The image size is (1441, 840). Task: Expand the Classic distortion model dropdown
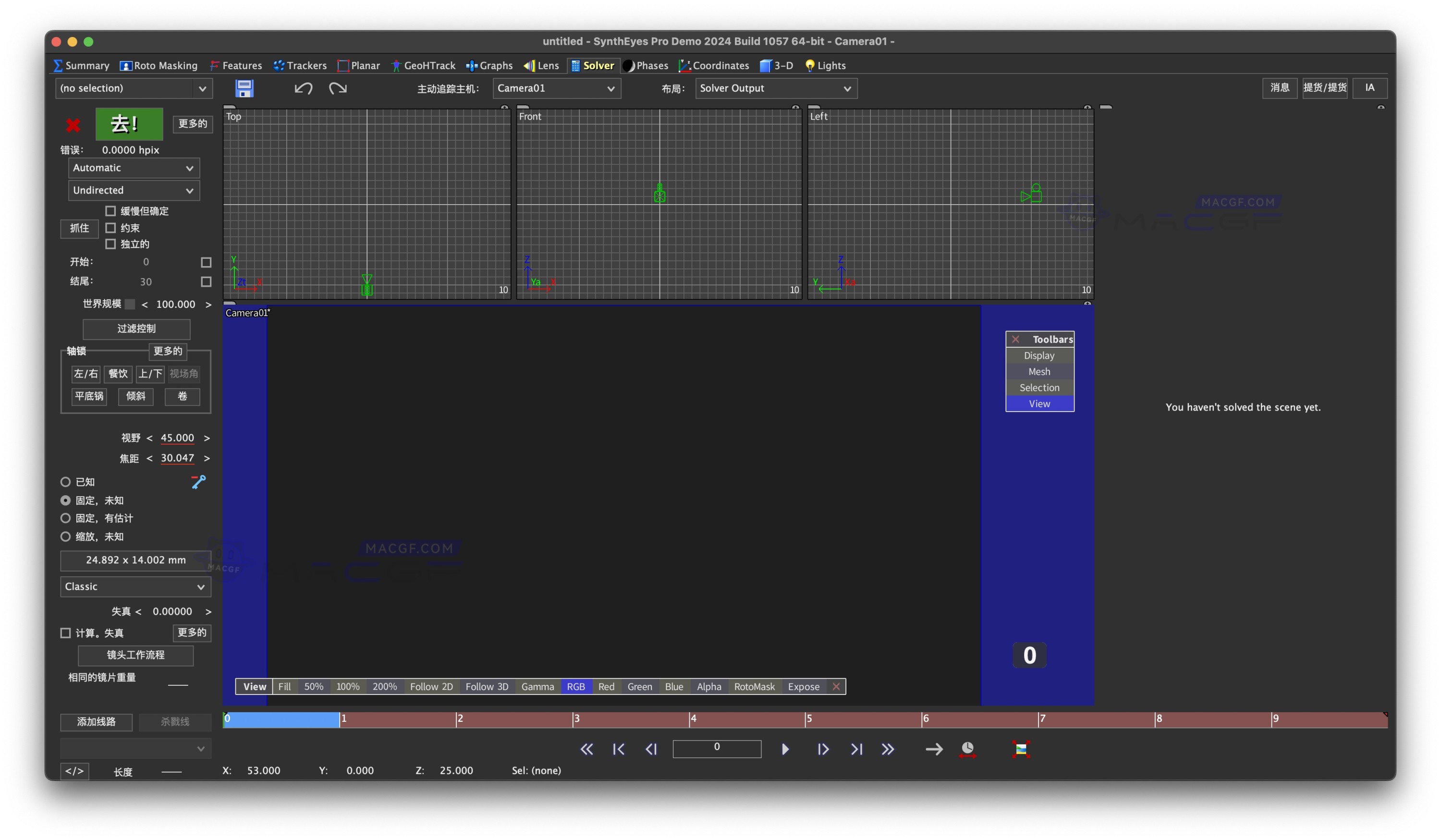135,587
